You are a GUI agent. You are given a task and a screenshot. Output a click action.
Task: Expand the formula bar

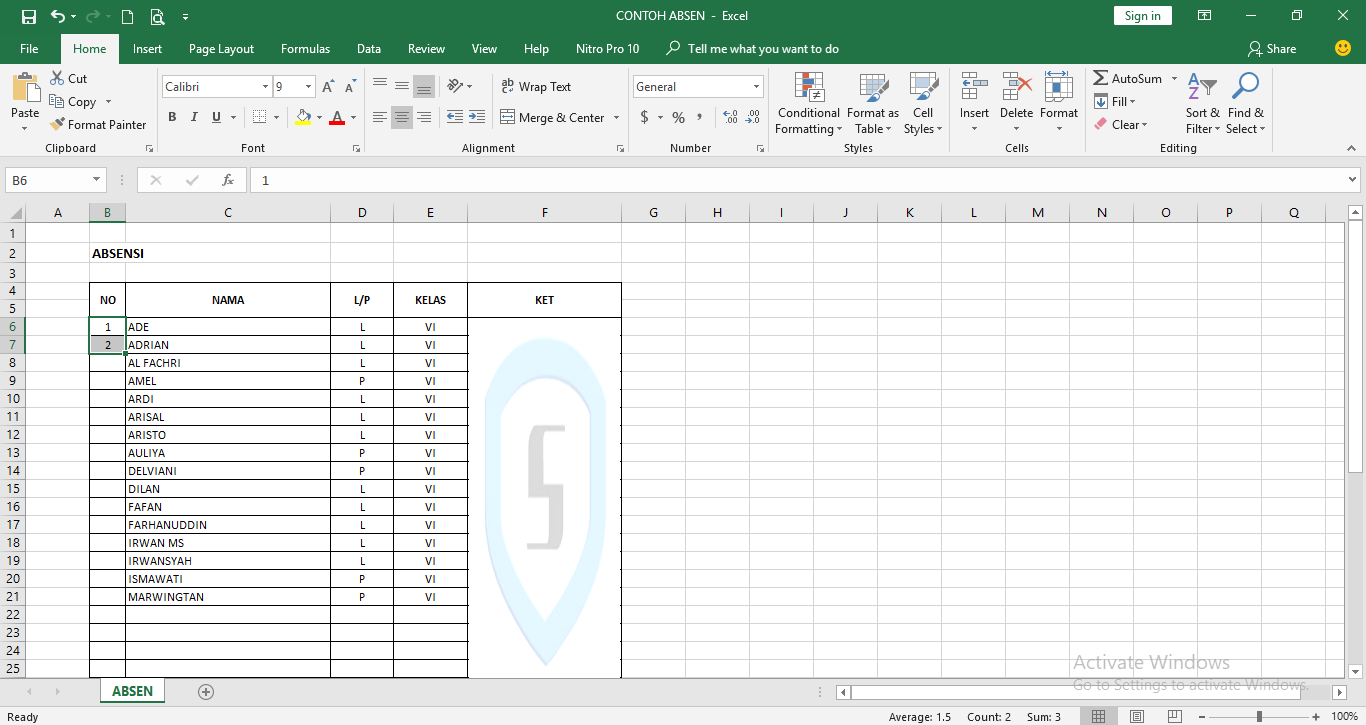(x=1353, y=180)
